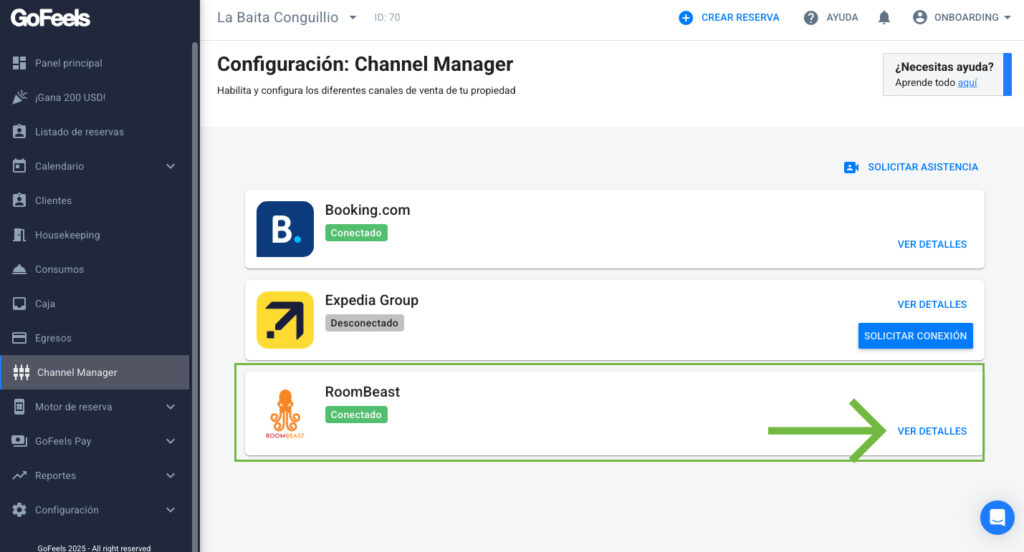Image resolution: width=1024 pixels, height=552 pixels.
Task: Click the Configuración gear icon
Action: tap(20, 510)
